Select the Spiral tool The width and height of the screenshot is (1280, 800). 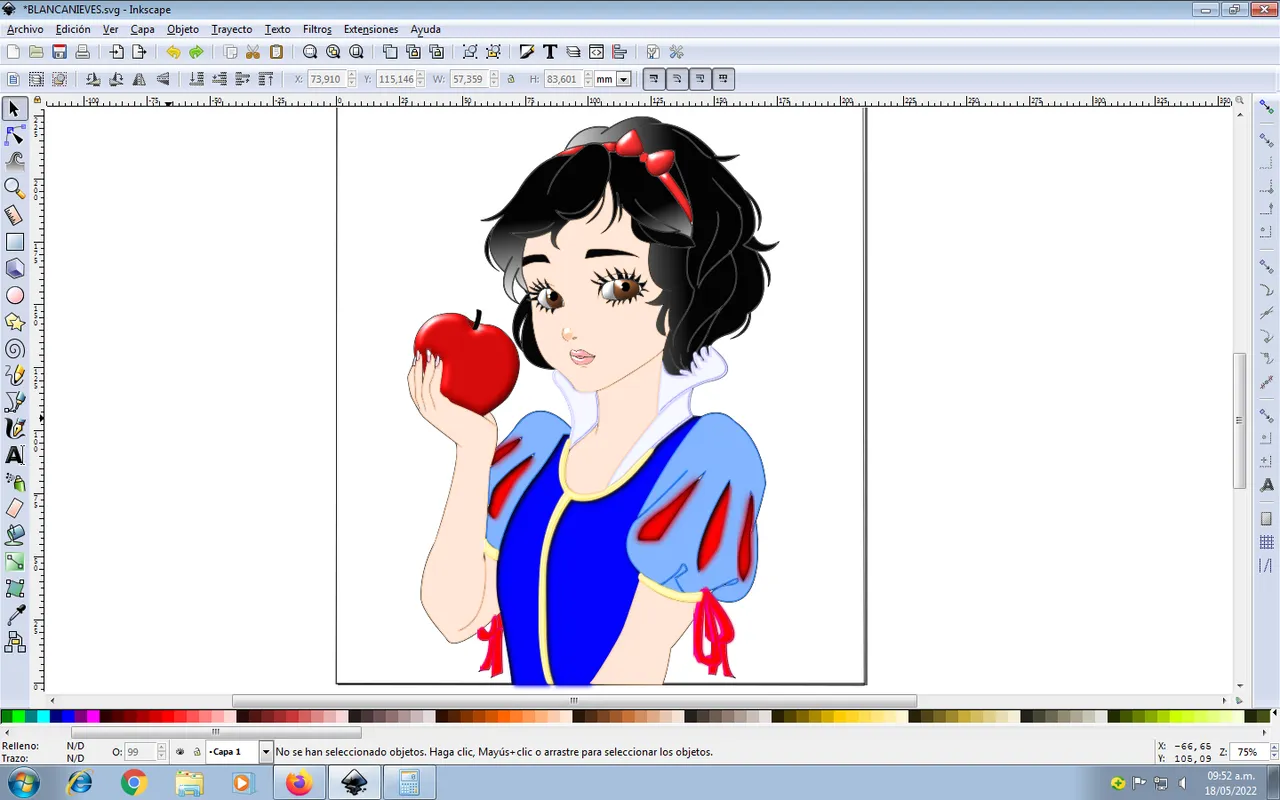coord(15,349)
